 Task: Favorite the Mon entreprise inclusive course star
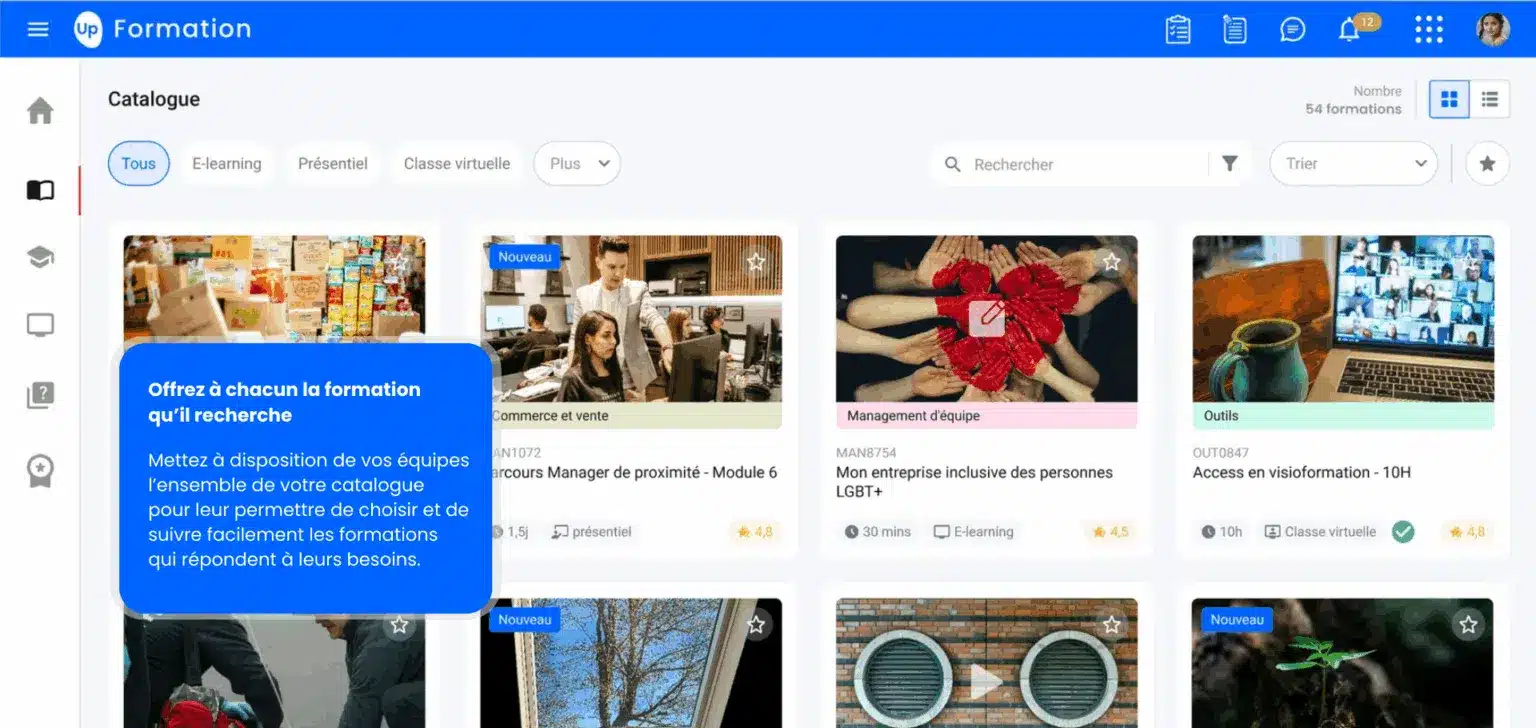1111,262
